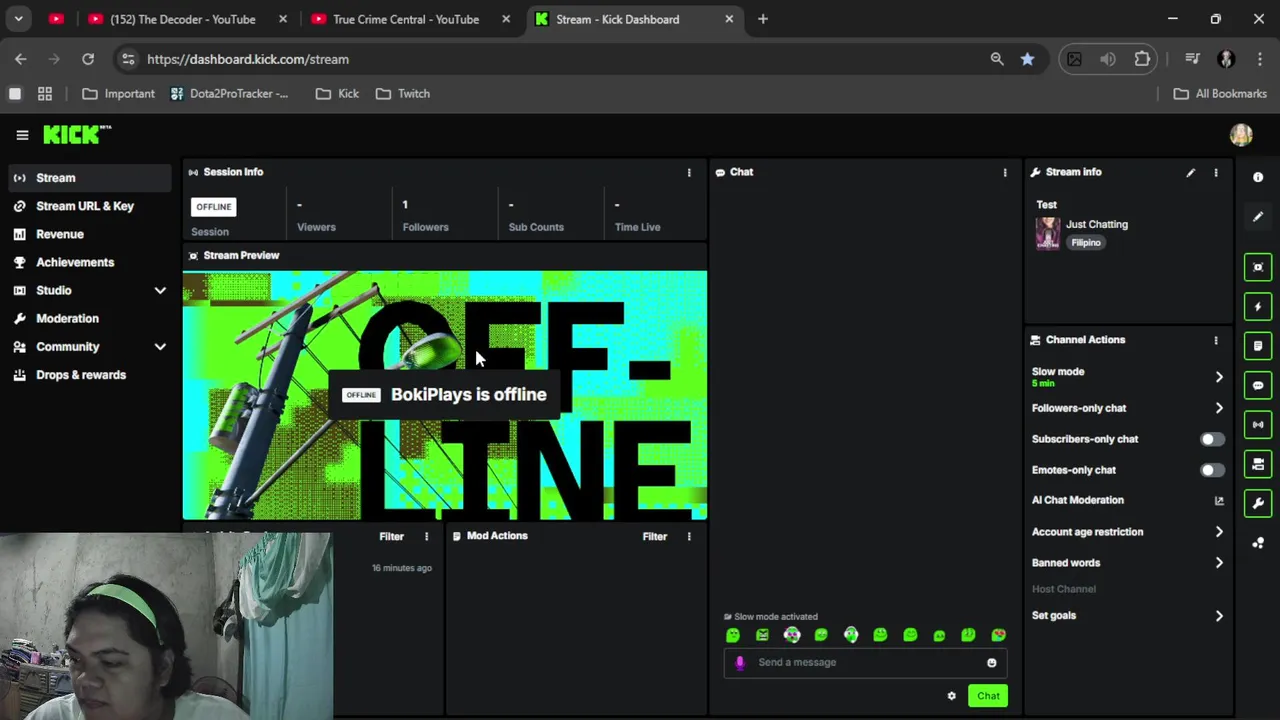Open tab search dropdown in browser
This screenshot has width=1280, height=720.
[x=18, y=19]
